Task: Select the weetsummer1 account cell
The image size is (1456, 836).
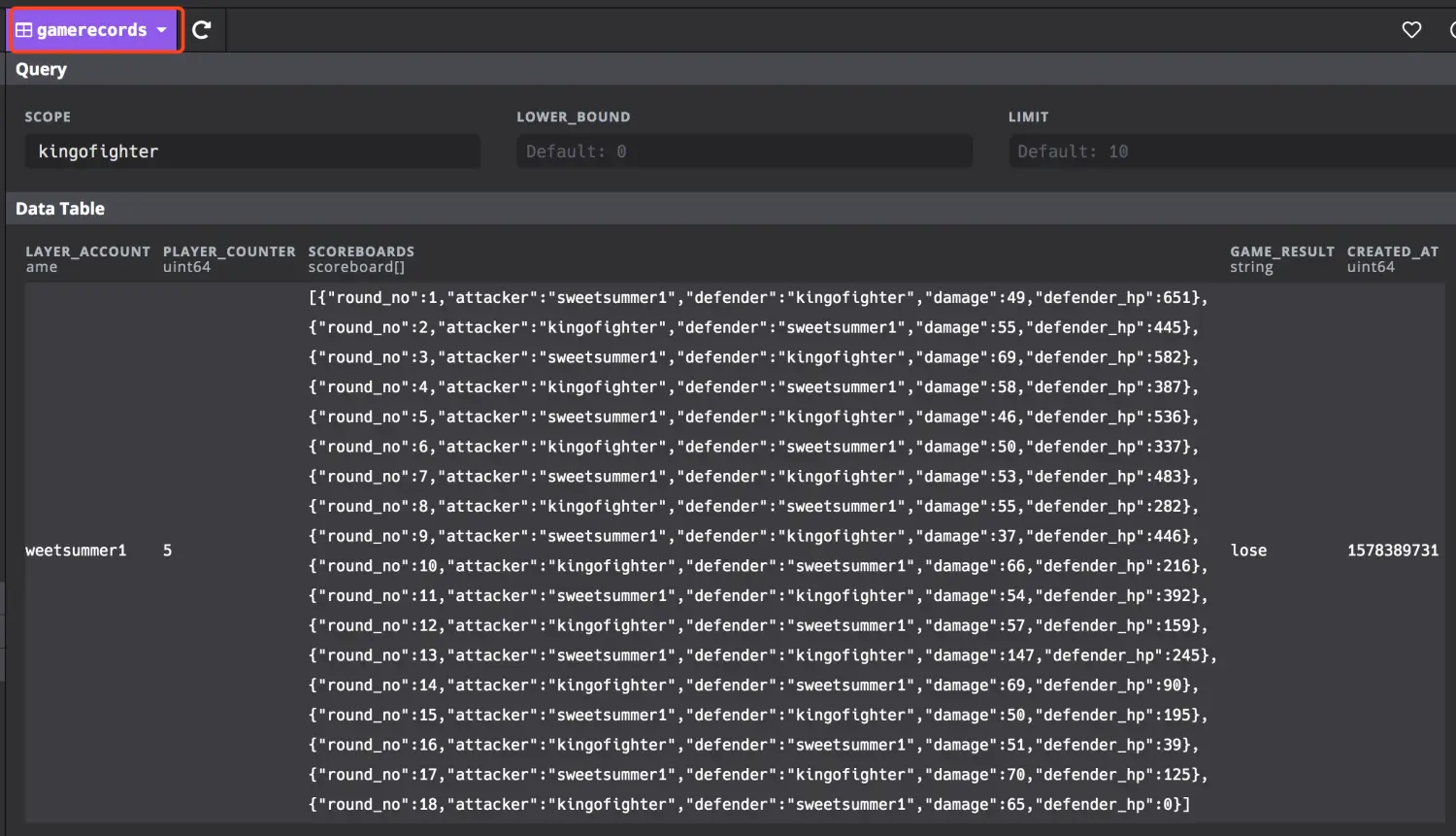Action: click(76, 551)
